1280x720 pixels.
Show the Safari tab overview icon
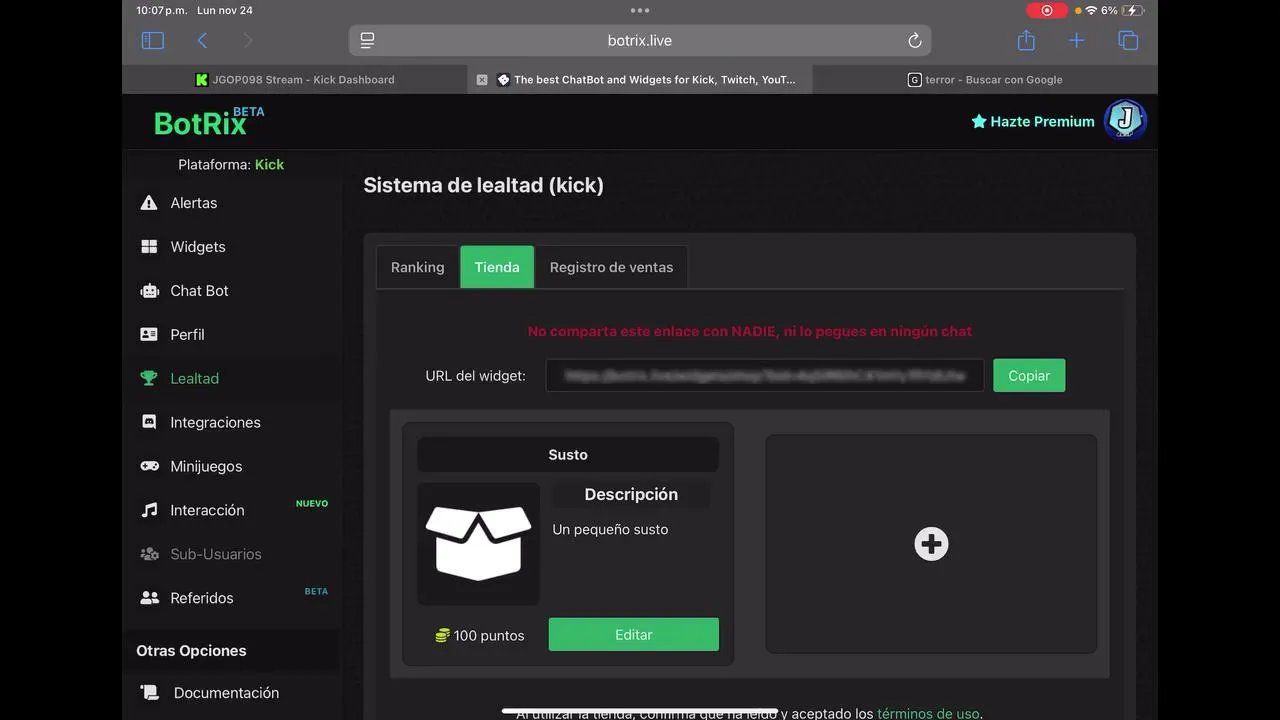point(1128,40)
